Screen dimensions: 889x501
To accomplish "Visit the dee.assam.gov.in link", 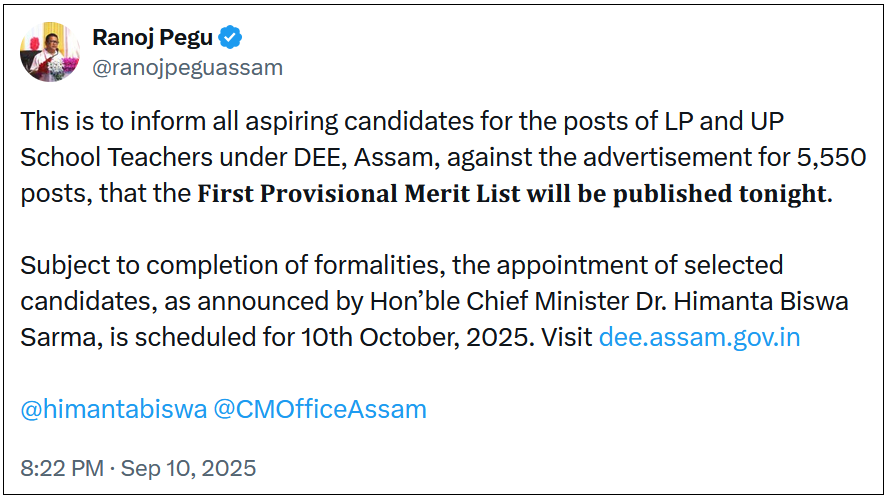I will 699,337.
